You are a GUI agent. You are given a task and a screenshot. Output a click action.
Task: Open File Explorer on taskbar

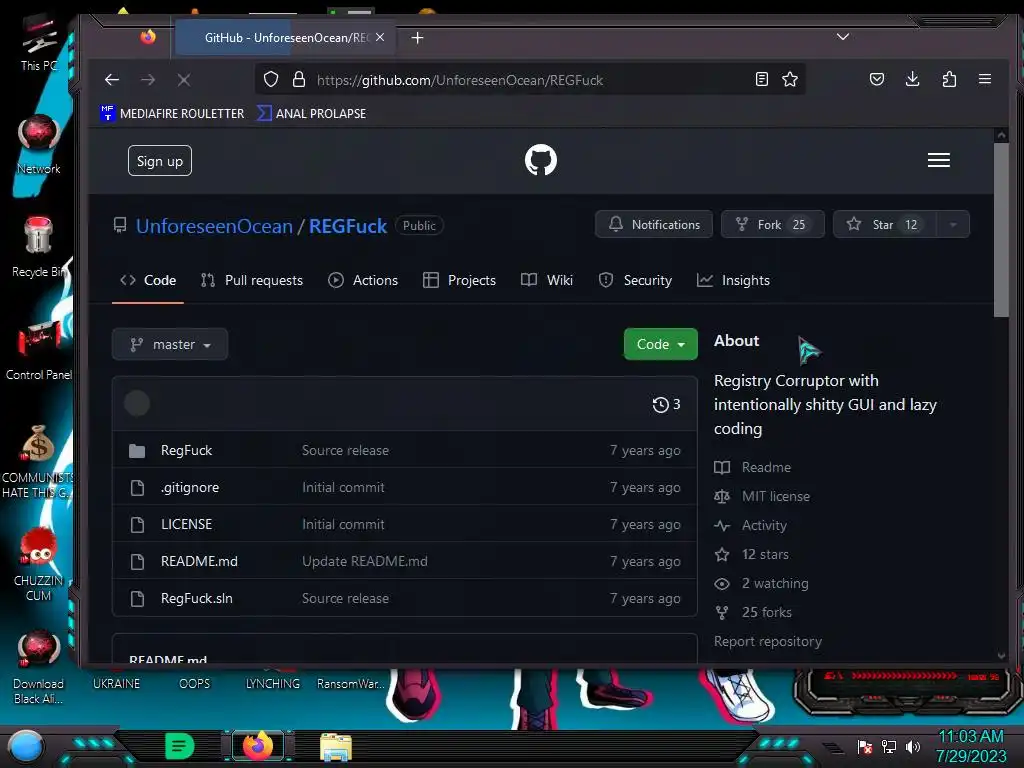click(336, 747)
